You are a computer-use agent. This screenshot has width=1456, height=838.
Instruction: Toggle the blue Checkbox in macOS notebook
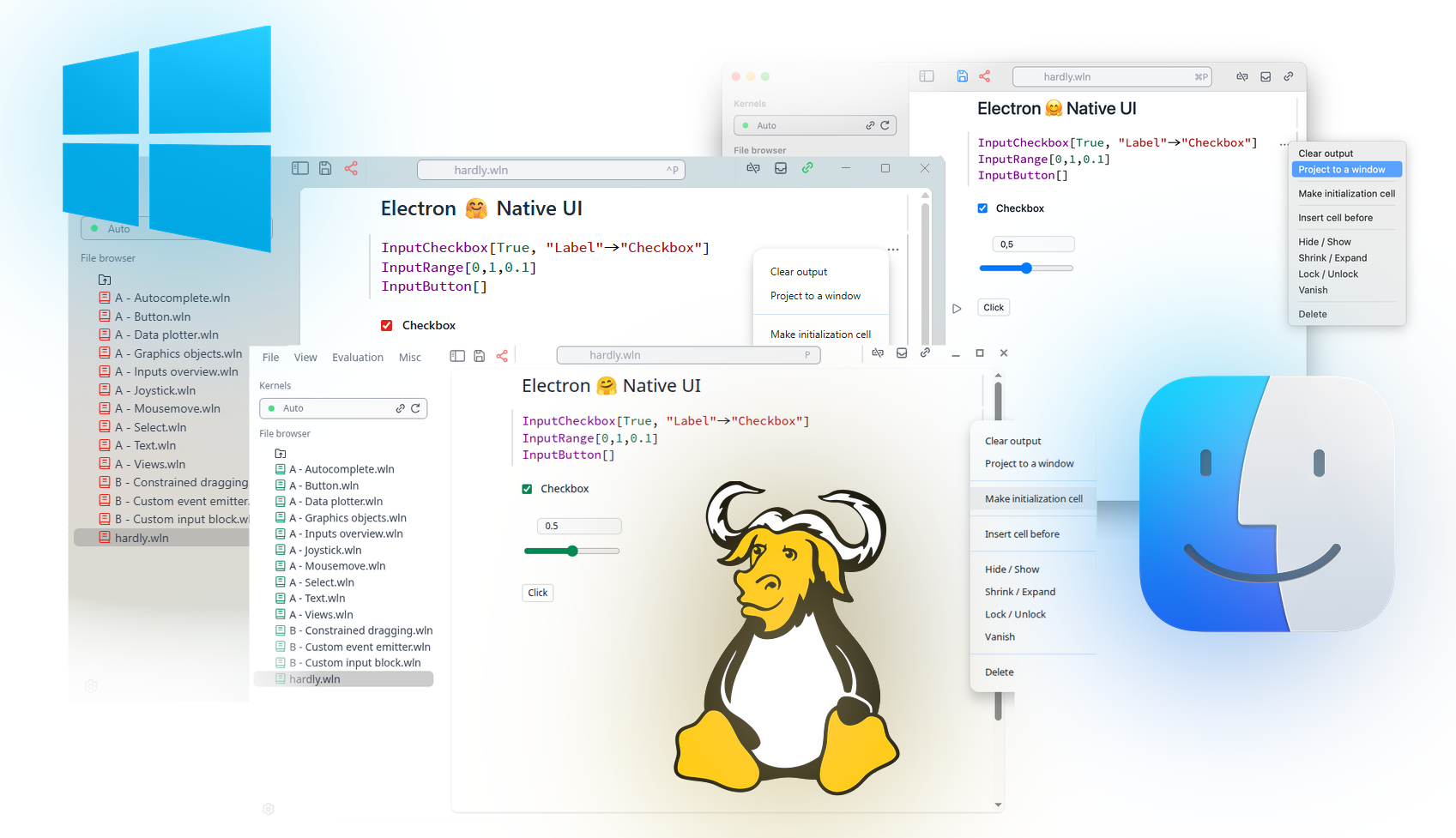coord(983,208)
